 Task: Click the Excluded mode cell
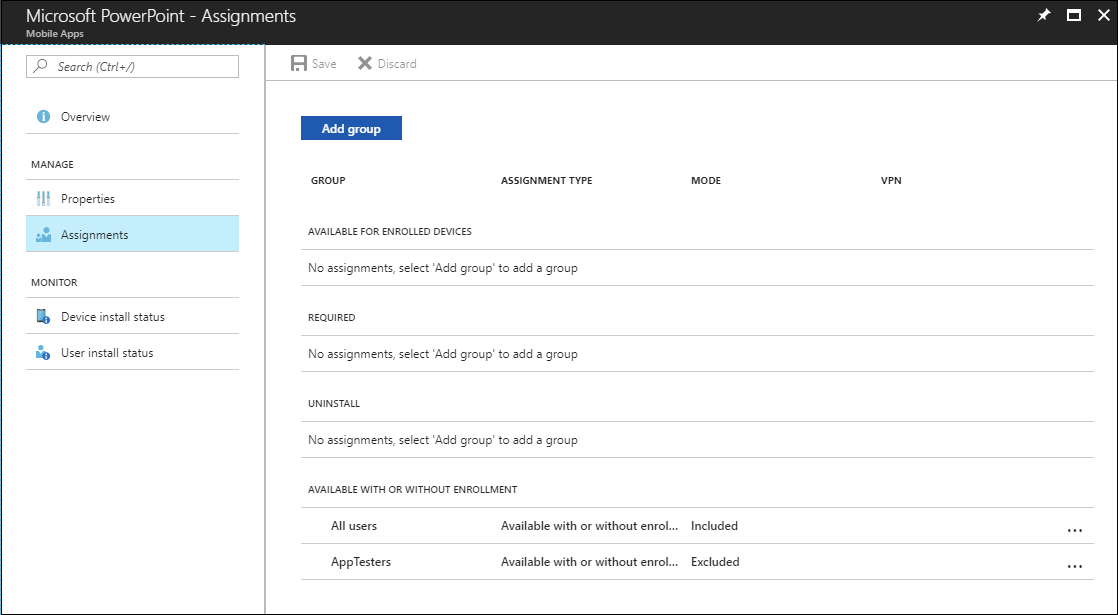715,562
